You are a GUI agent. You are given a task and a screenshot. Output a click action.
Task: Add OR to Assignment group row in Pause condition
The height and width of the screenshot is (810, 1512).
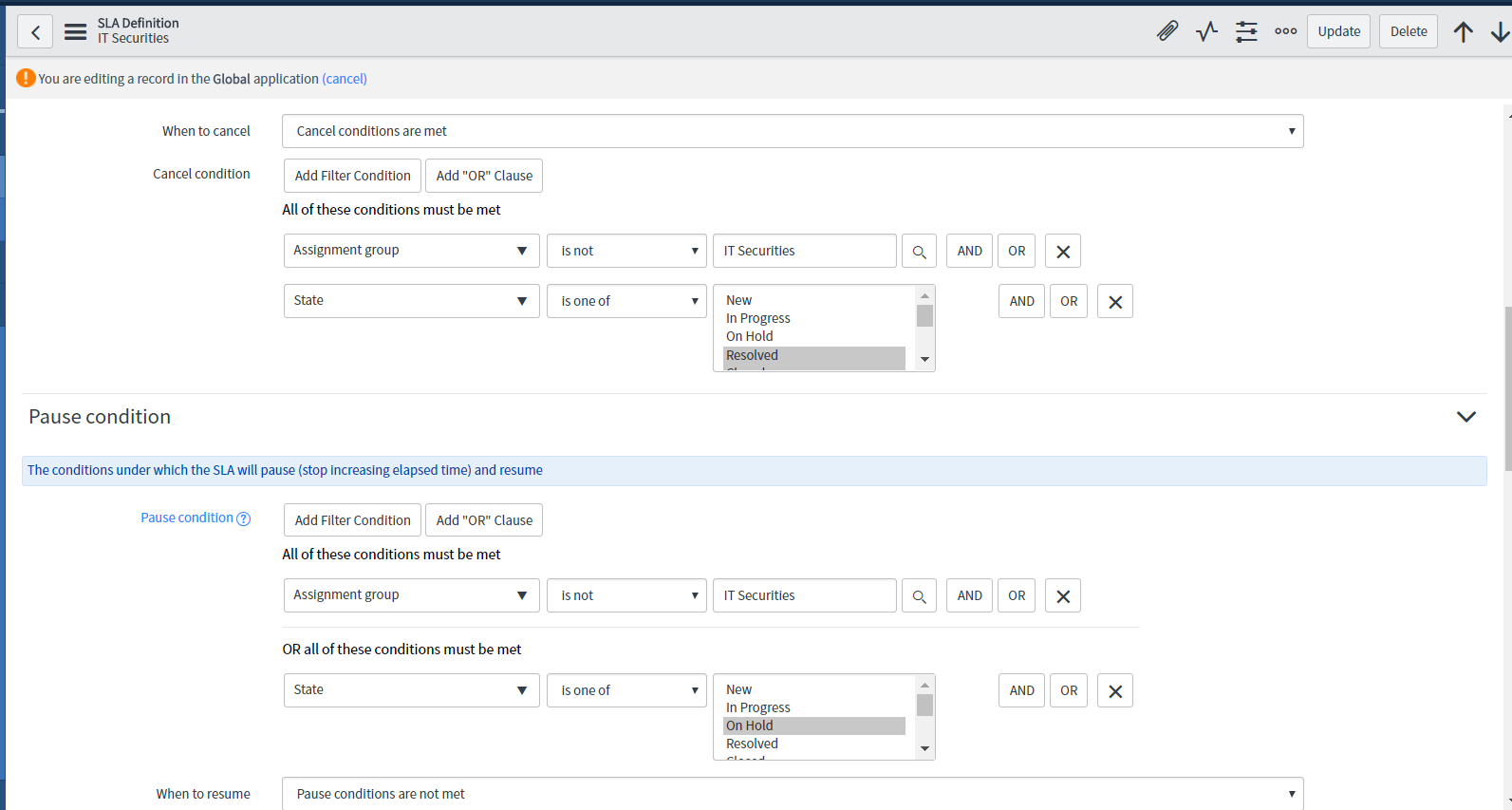(1017, 596)
